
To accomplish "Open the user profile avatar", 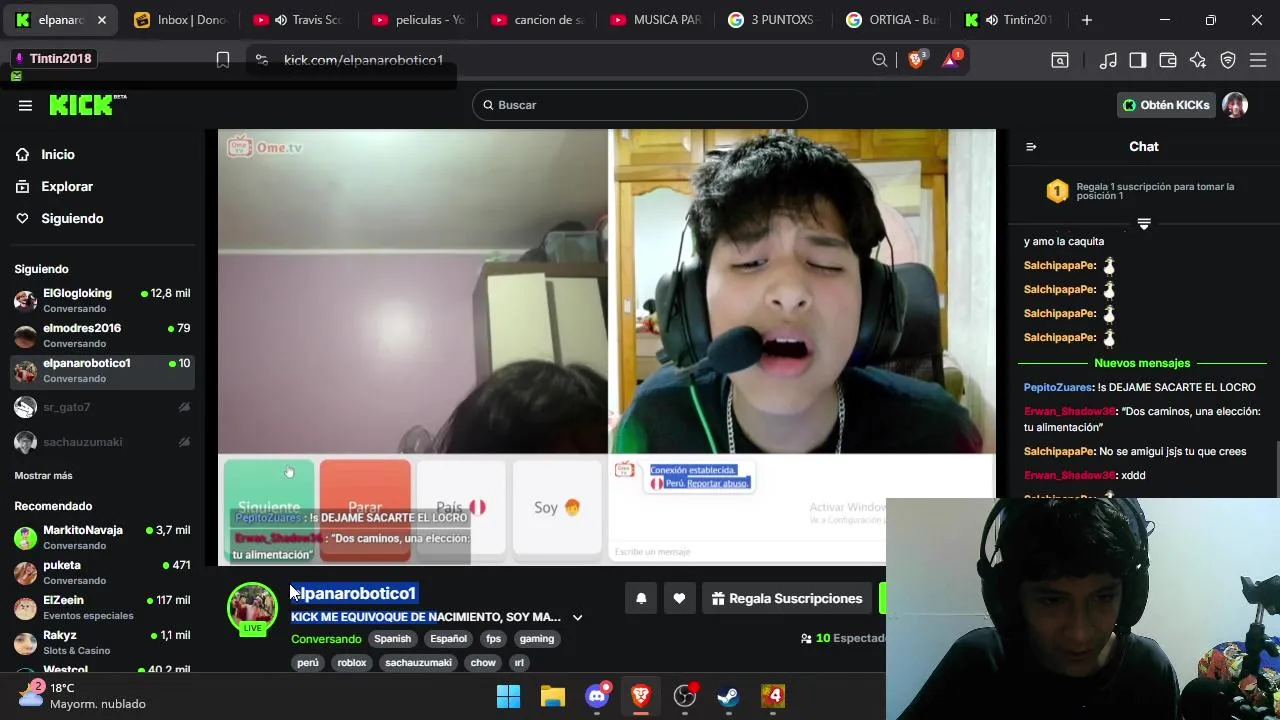I will 1235,105.
